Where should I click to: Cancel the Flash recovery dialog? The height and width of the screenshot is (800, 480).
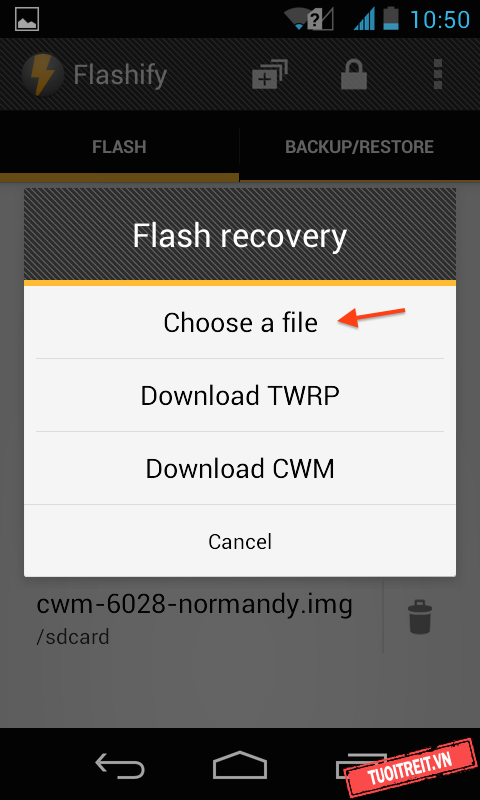(x=240, y=541)
